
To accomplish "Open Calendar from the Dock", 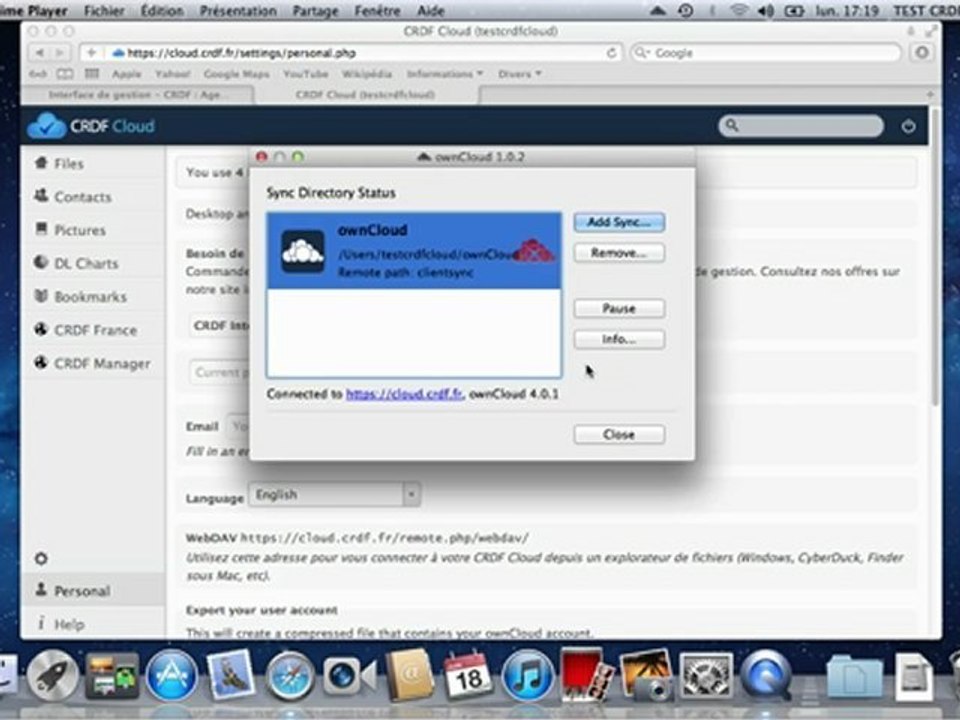I will (468, 675).
